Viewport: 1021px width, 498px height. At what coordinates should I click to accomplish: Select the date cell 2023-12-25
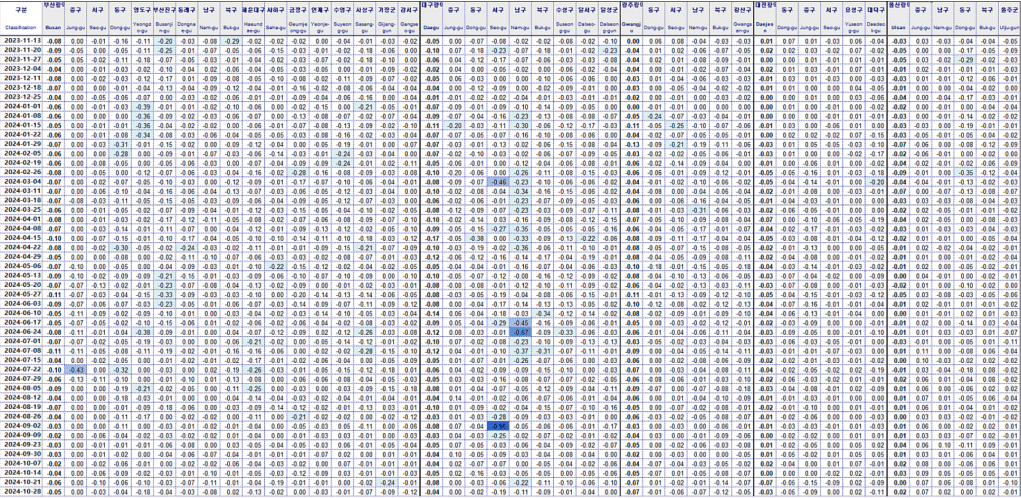click(x=21, y=96)
